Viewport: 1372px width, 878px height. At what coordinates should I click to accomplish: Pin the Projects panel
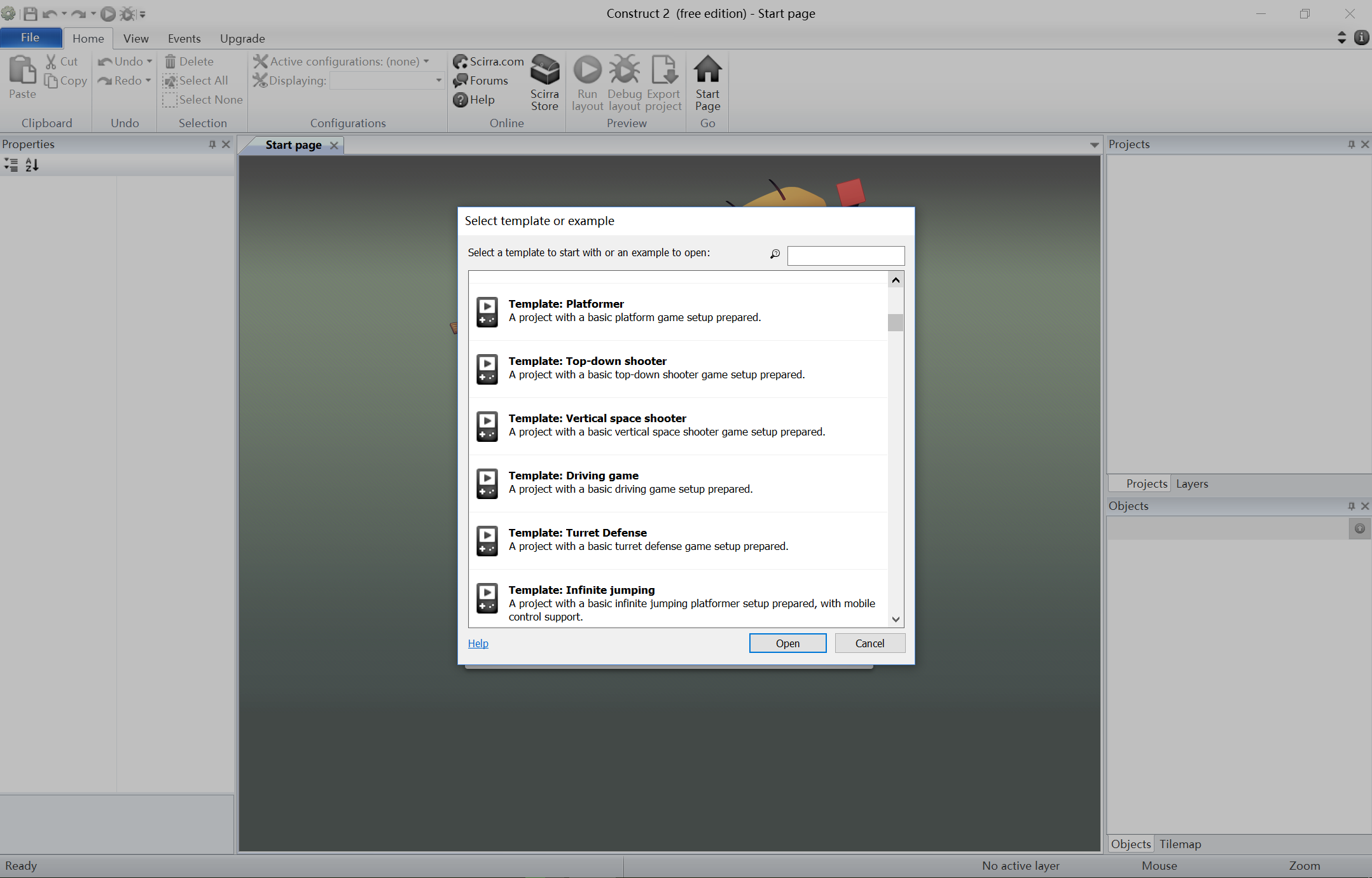pos(1352,144)
